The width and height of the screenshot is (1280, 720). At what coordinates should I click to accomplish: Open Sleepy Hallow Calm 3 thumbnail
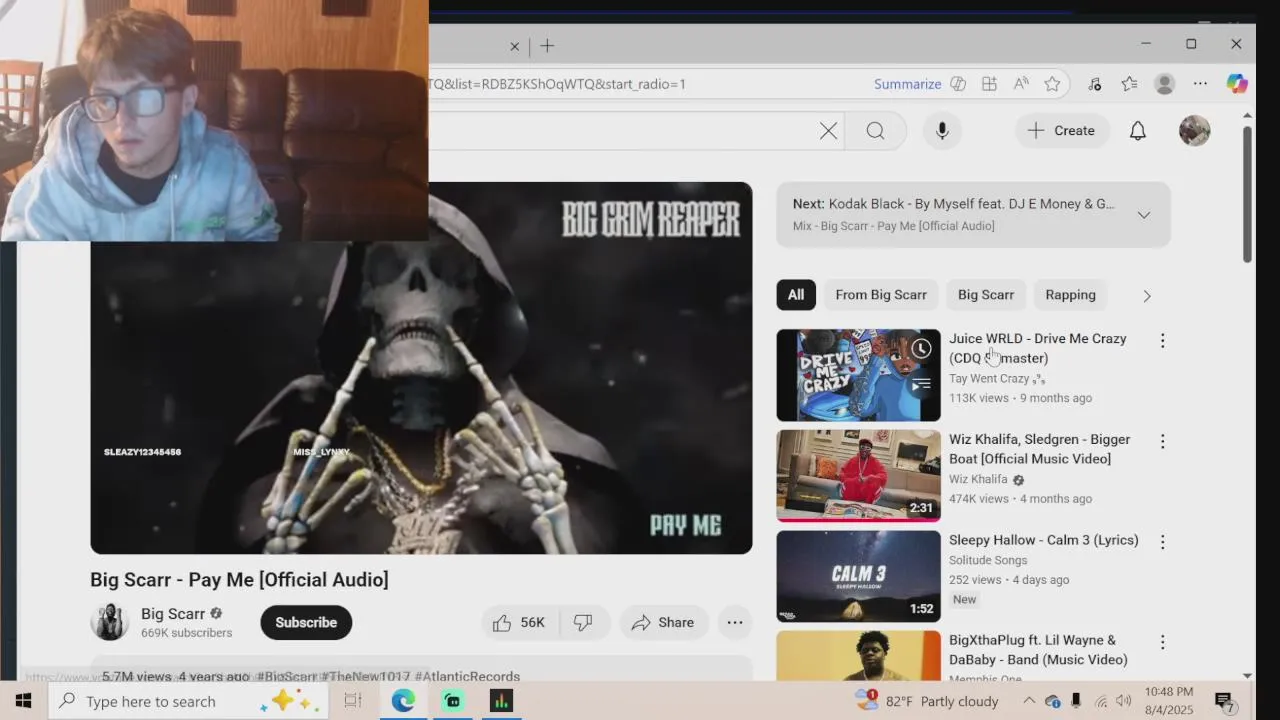pyautogui.click(x=858, y=576)
